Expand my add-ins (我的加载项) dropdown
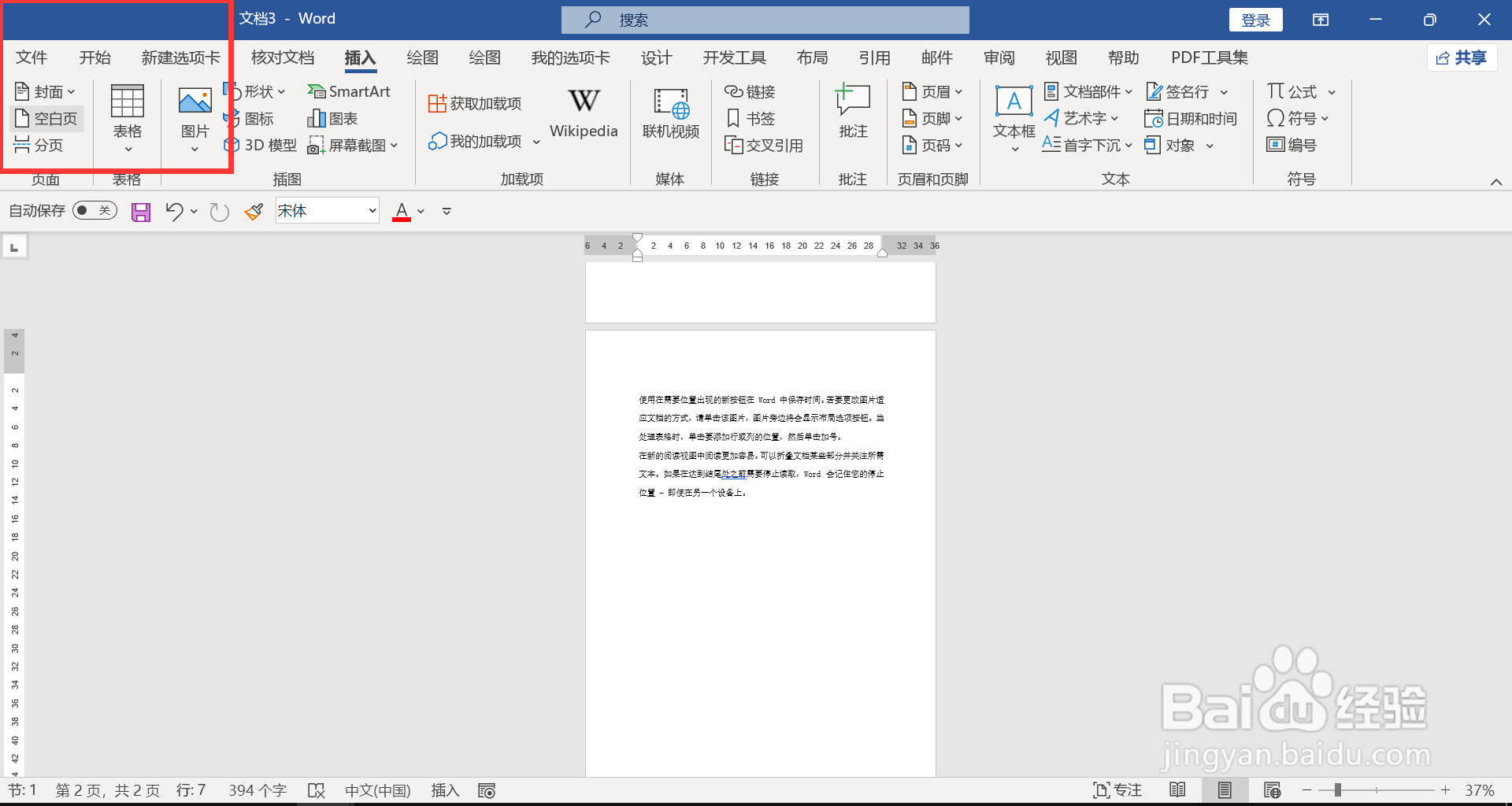 536,142
